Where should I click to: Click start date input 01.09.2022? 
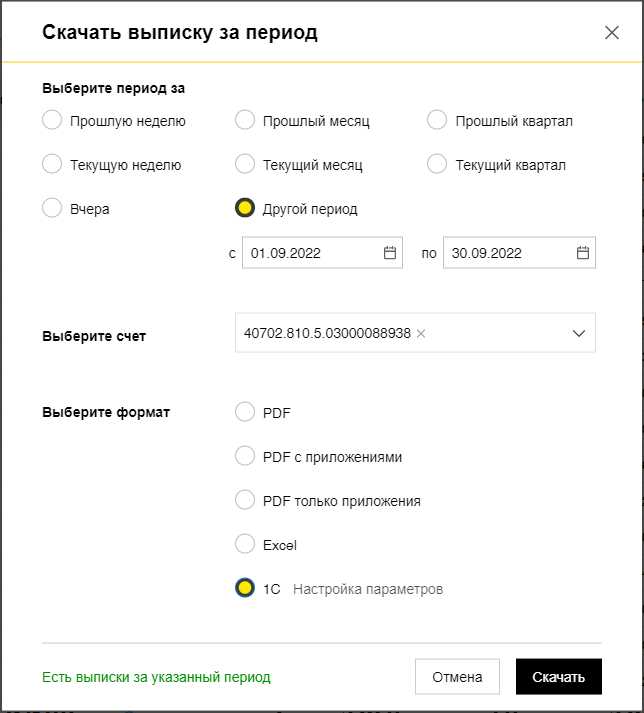pyautogui.click(x=322, y=252)
